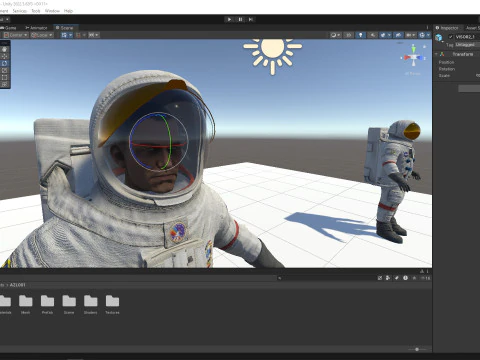Click the cube GameObject icon in the Inspector
Image resolution: width=480 pixels, height=360 pixels.
pos(439,38)
